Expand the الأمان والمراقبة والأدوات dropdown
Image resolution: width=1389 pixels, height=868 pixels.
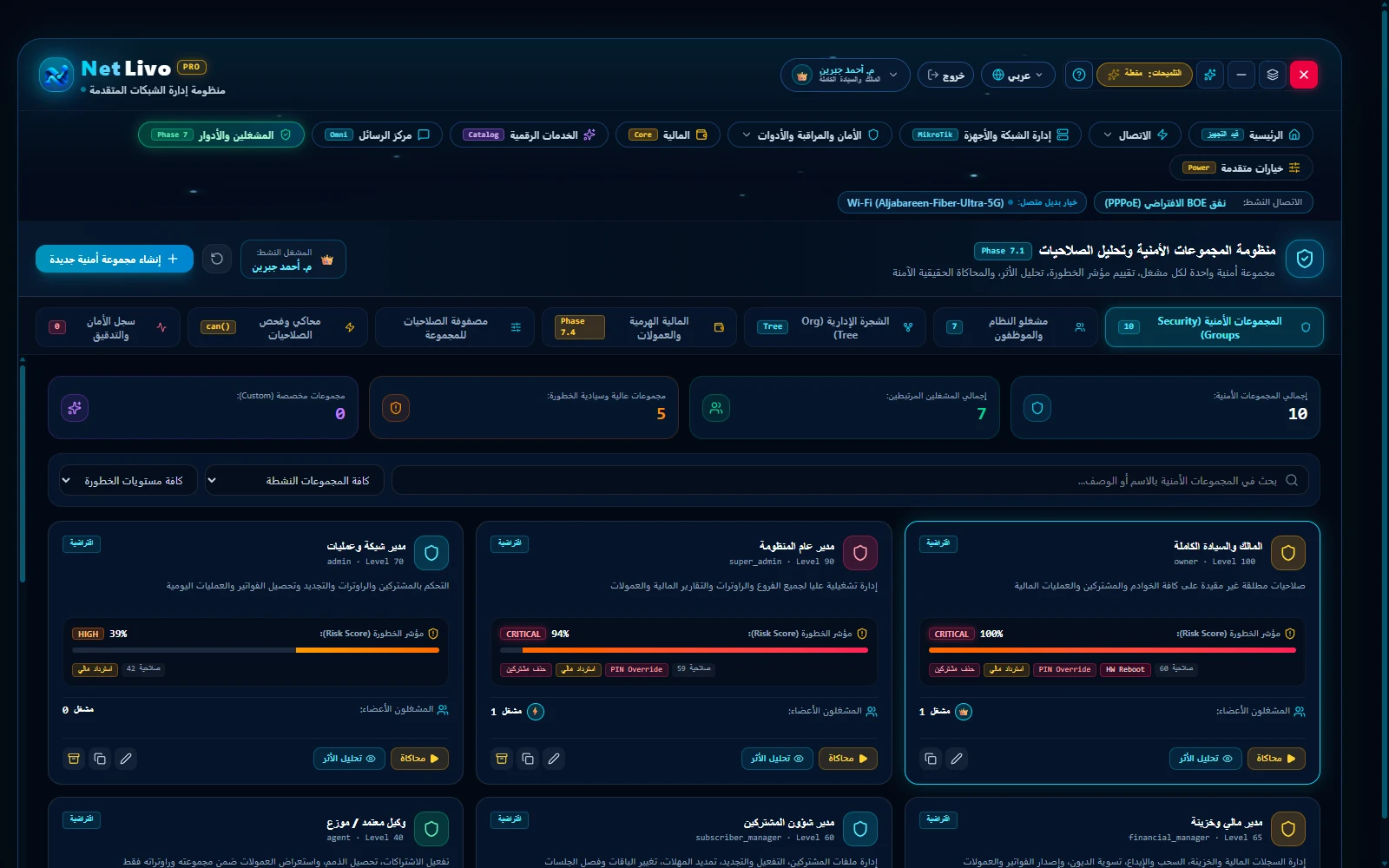[810, 135]
